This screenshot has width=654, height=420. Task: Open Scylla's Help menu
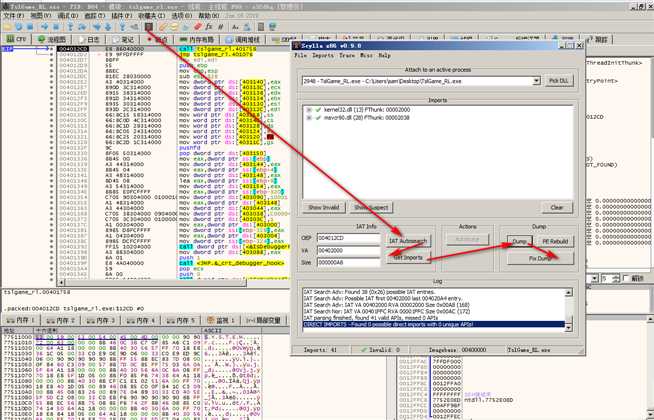click(384, 55)
